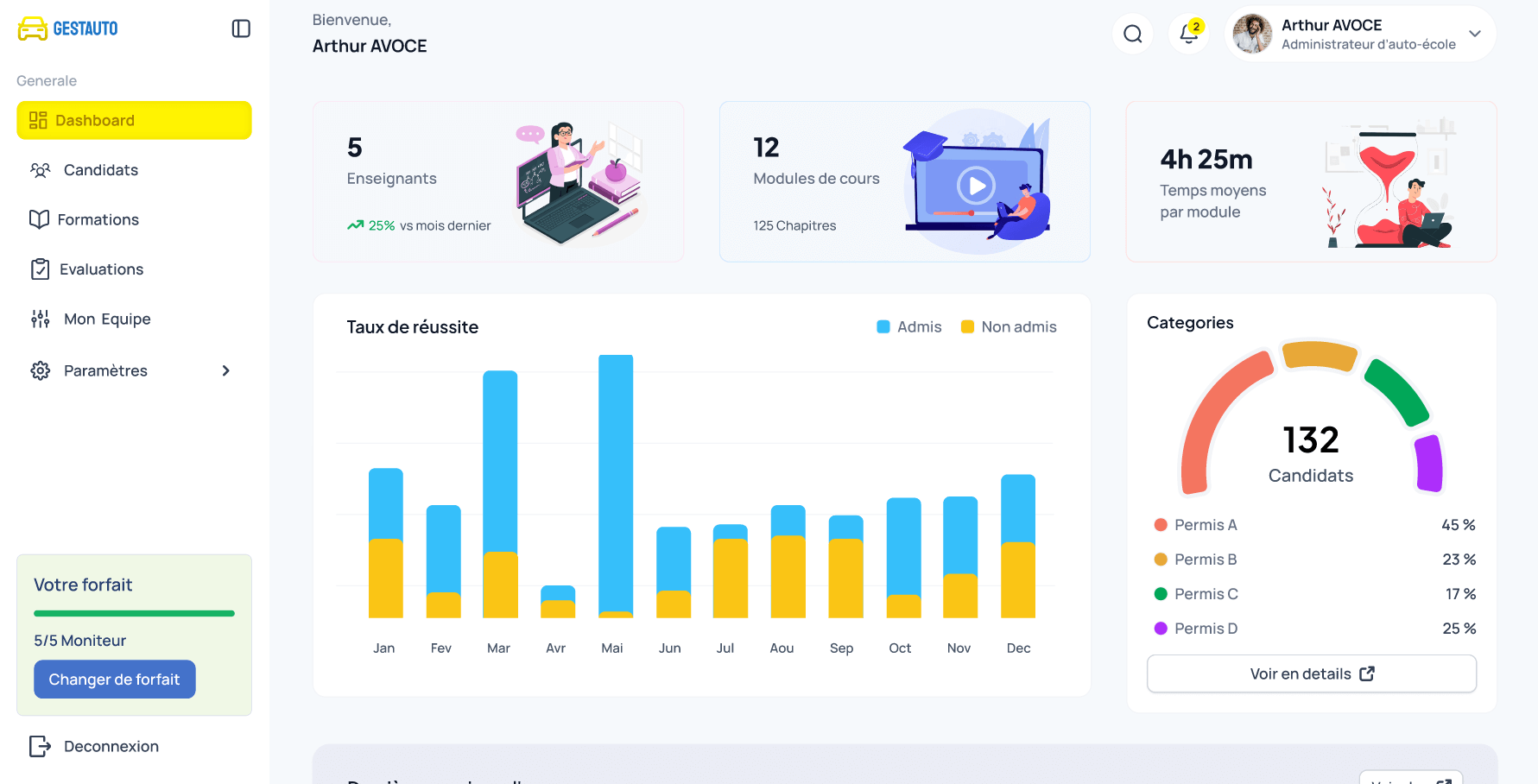Open the search magnifier icon

point(1132,34)
